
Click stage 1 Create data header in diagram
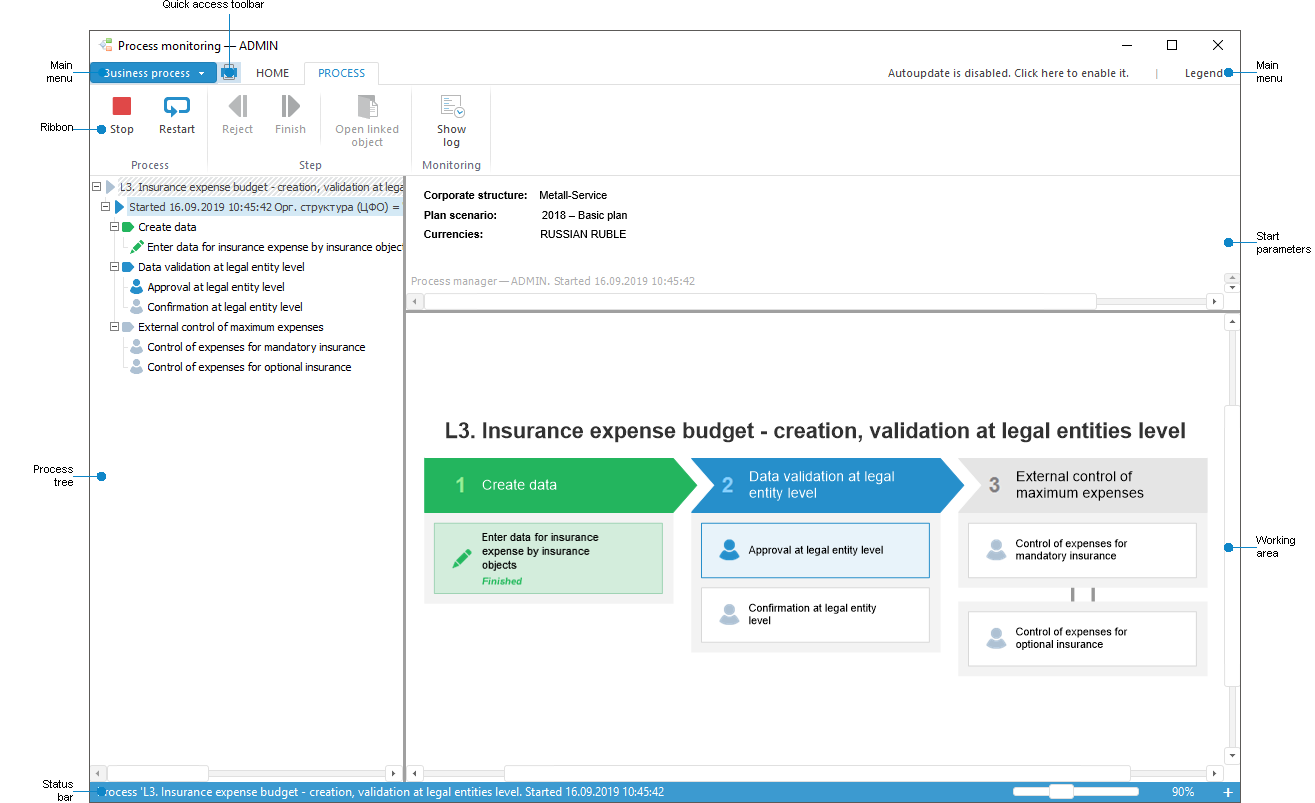[558, 485]
